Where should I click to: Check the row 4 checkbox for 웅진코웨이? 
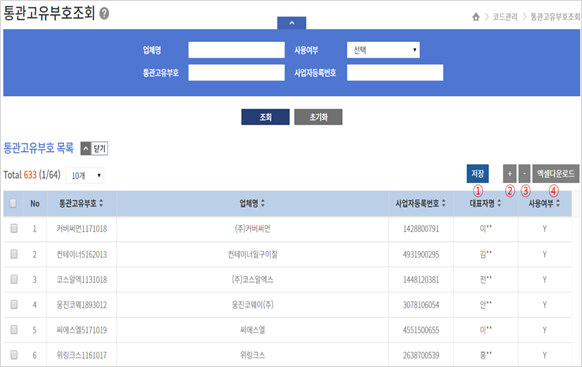[x=14, y=305]
